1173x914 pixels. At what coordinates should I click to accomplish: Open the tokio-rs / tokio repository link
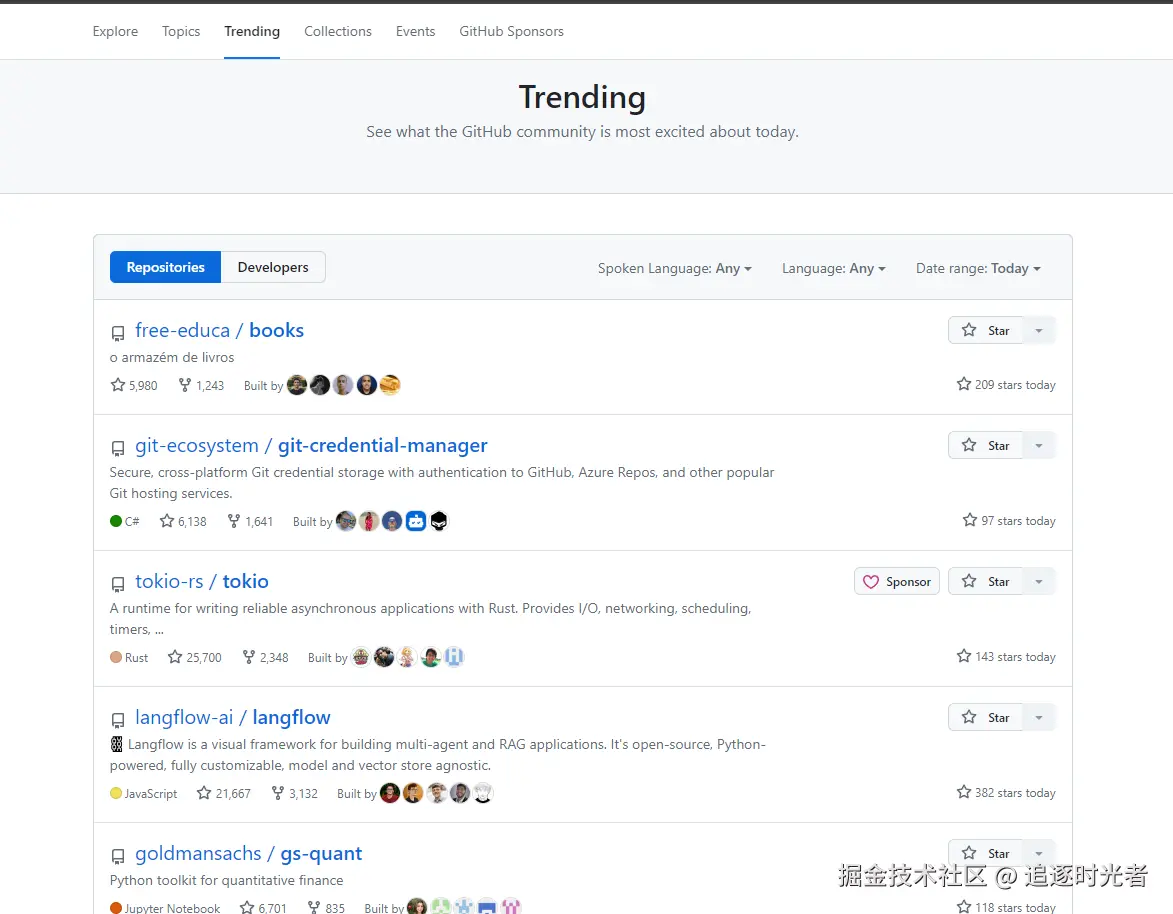(201, 582)
